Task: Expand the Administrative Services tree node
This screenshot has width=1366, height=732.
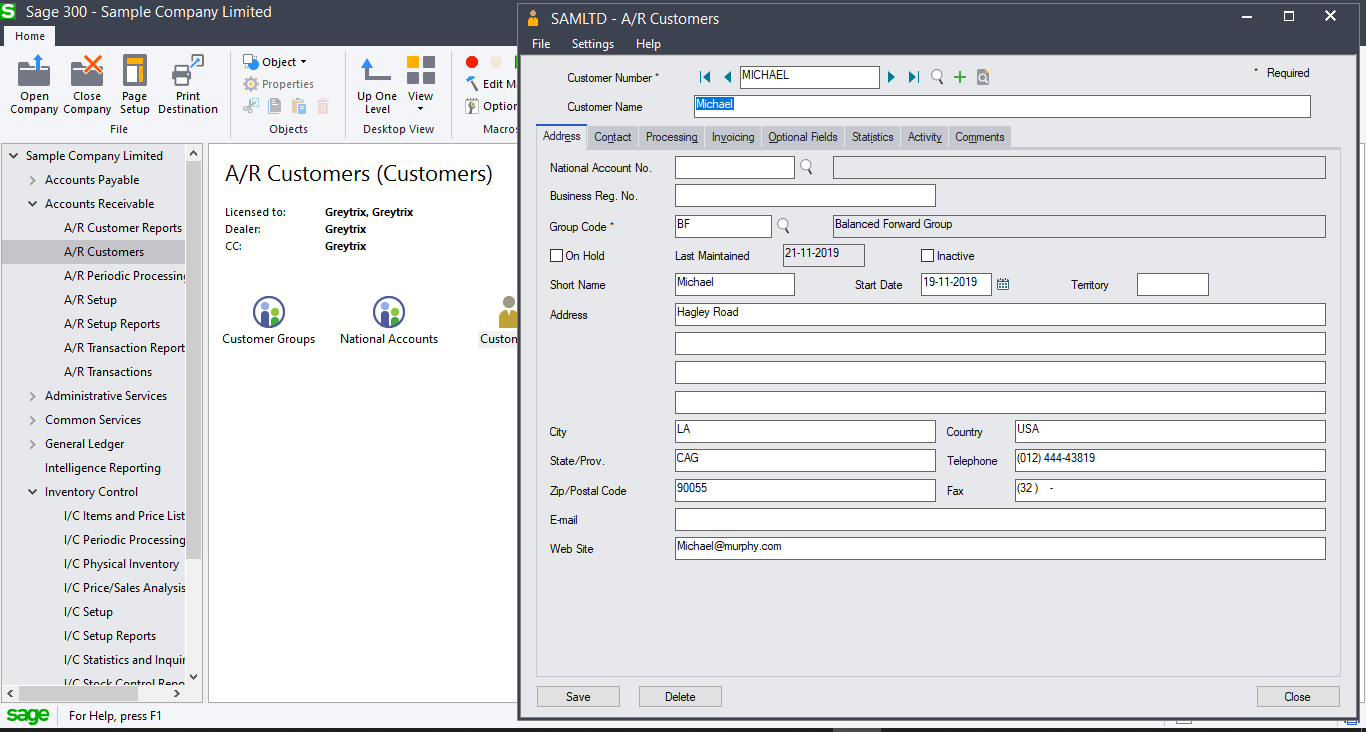Action: (33, 396)
